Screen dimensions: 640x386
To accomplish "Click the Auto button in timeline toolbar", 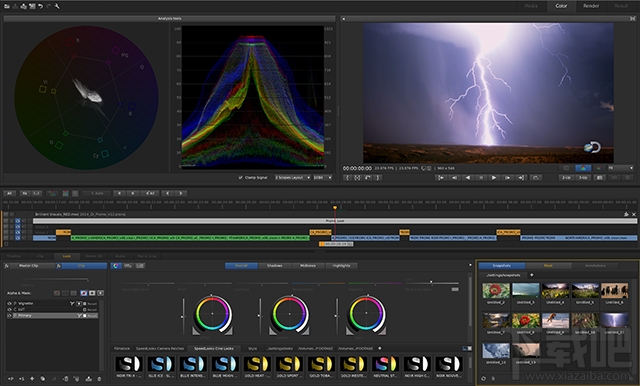I will click(x=97, y=193).
